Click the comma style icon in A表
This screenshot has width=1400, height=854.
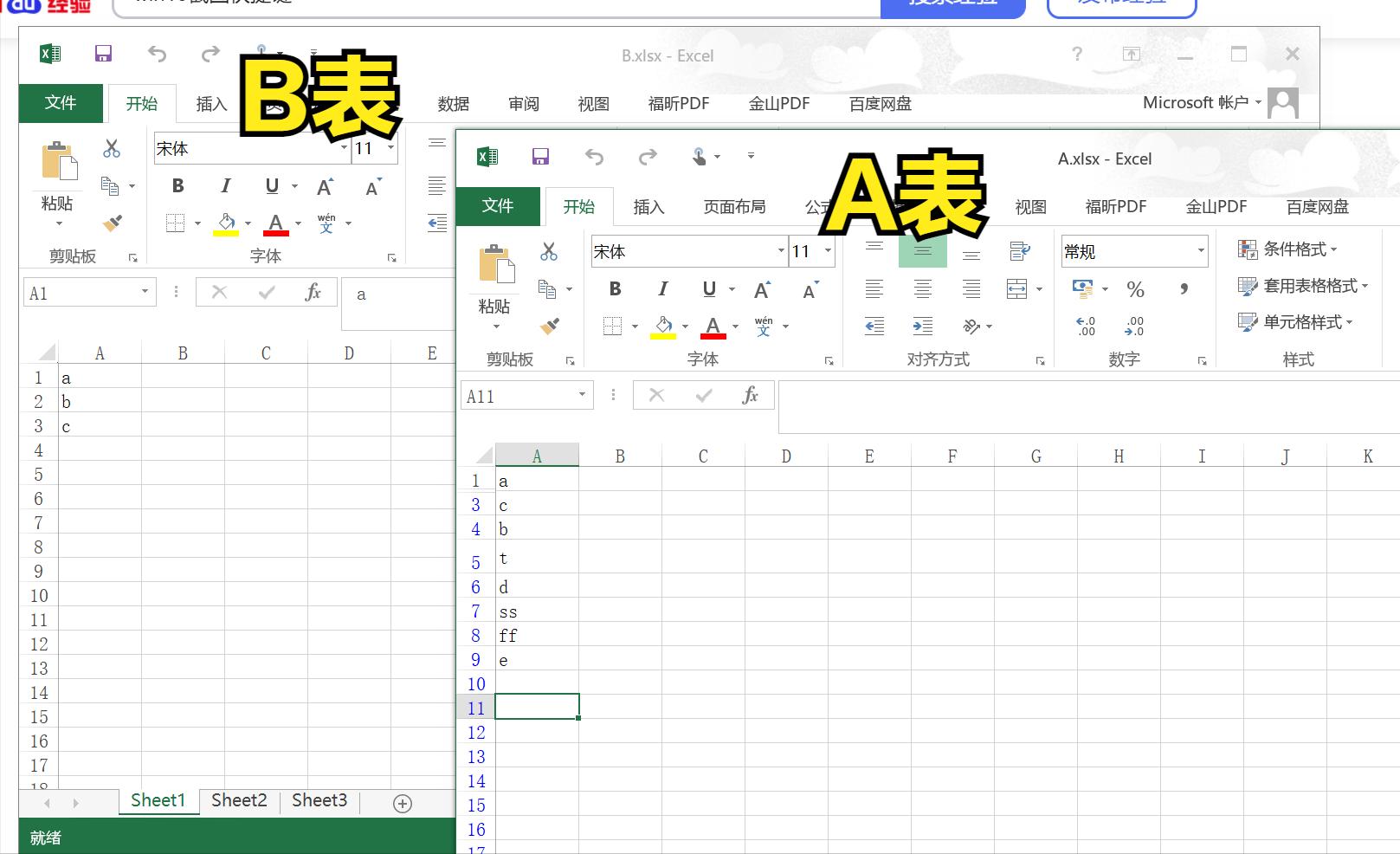tap(1184, 288)
